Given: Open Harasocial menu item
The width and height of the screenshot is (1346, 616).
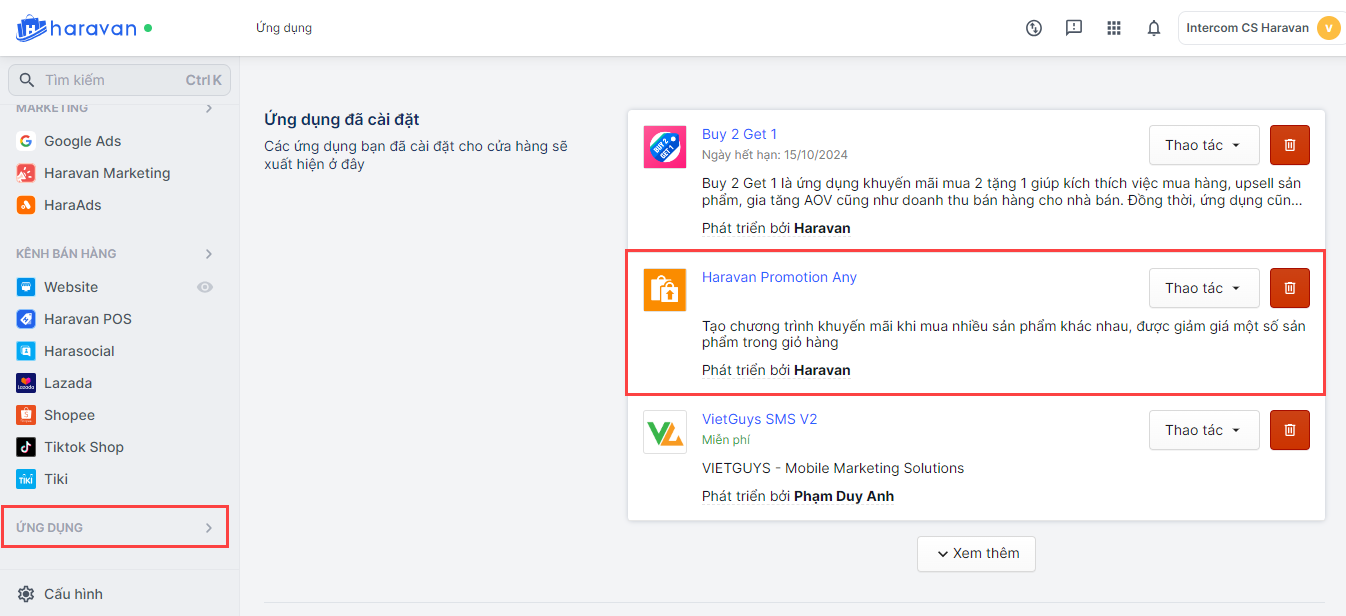Looking at the screenshot, I should pos(79,351).
